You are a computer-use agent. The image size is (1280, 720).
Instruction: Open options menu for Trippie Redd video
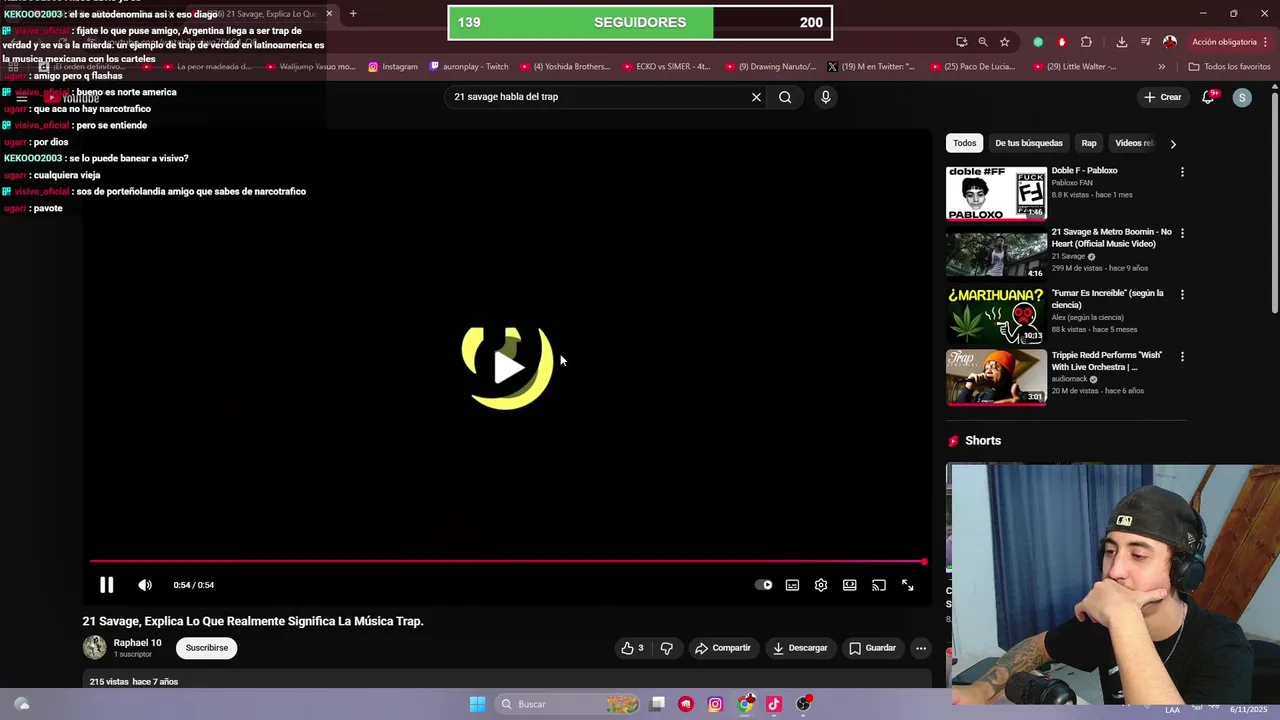tap(1182, 357)
